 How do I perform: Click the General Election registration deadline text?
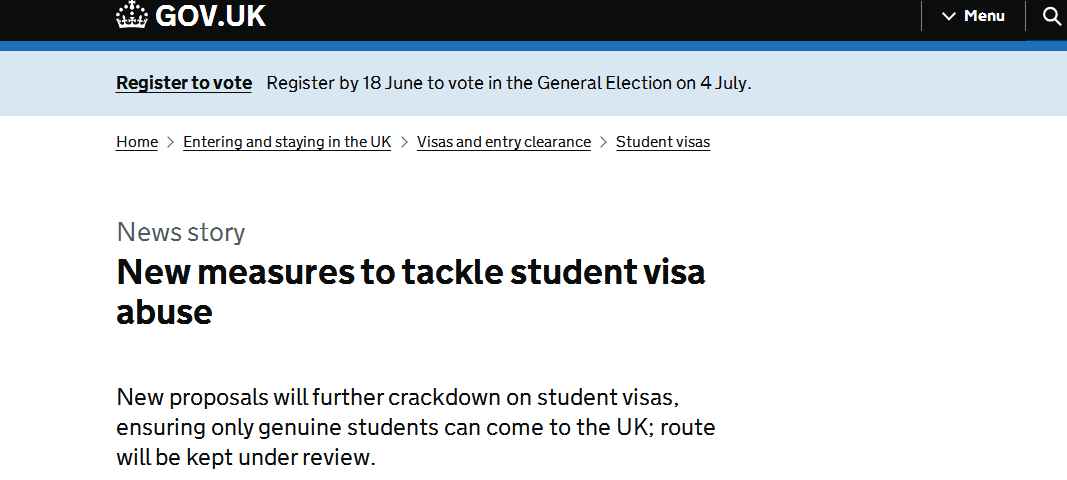(508, 83)
